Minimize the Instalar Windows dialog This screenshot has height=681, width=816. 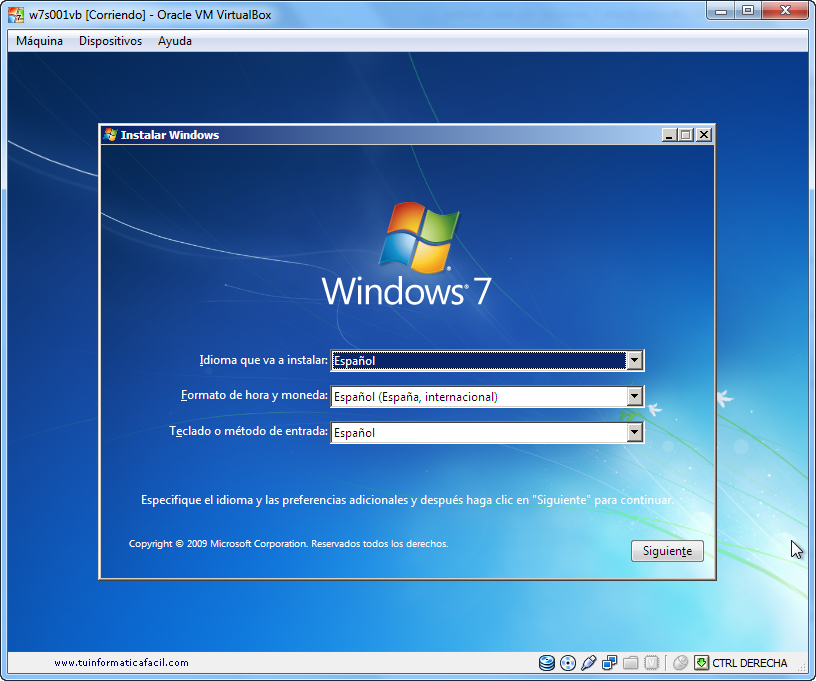pyautogui.click(x=669, y=135)
